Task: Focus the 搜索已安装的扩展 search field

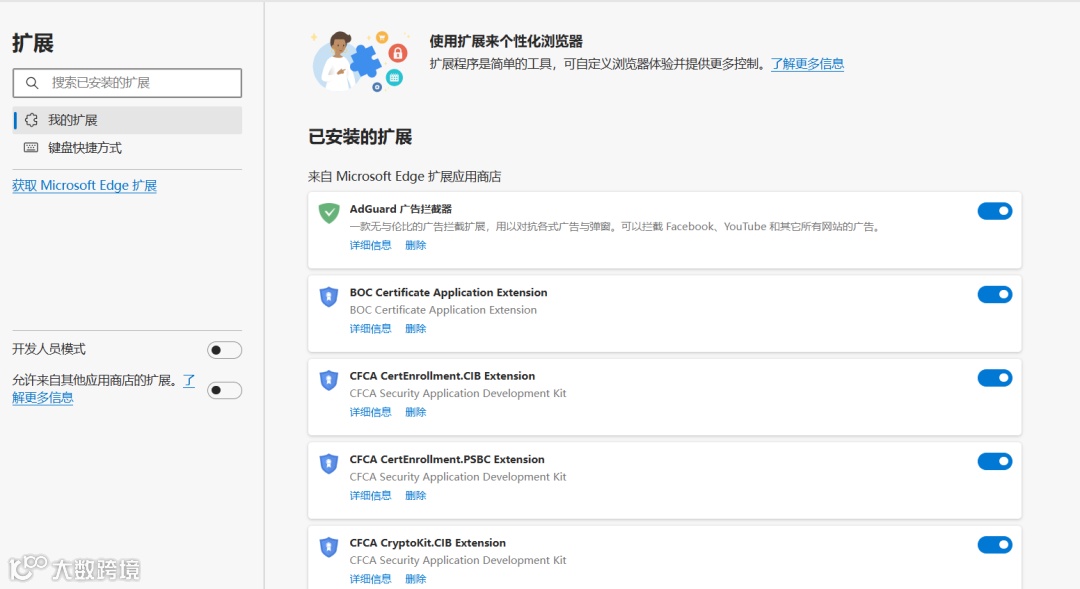Action: tap(127, 83)
